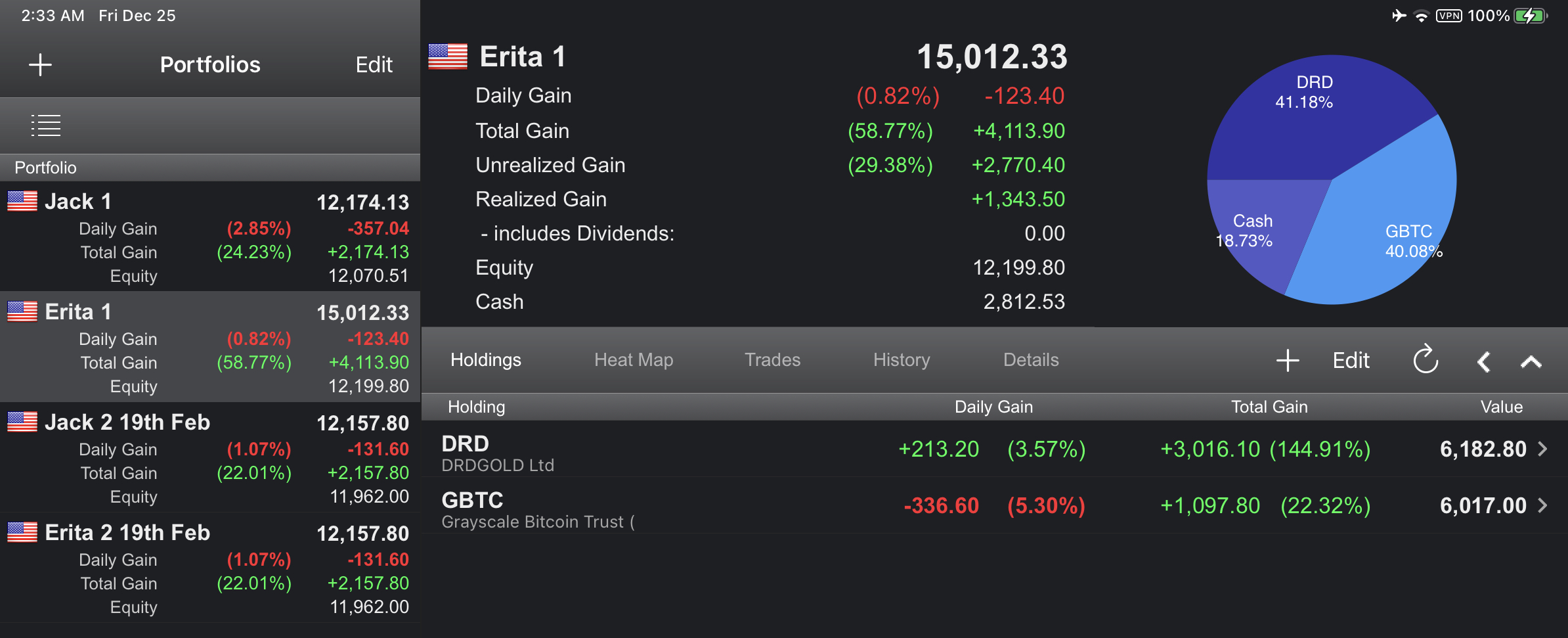Click the battery charging icon
The image size is (1568, 638).
[1531, 16]
